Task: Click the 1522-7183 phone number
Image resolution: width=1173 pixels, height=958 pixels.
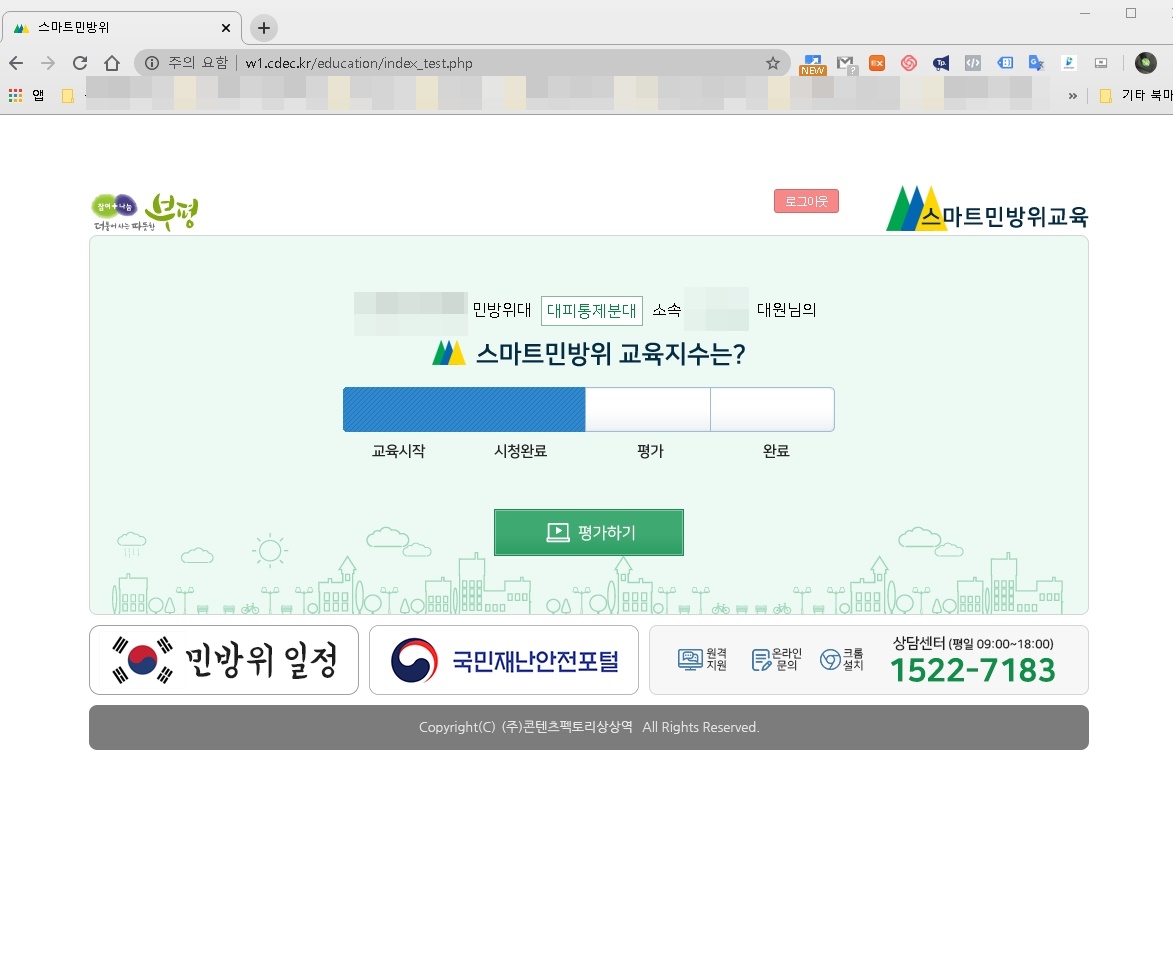Action: coord(973,670)
